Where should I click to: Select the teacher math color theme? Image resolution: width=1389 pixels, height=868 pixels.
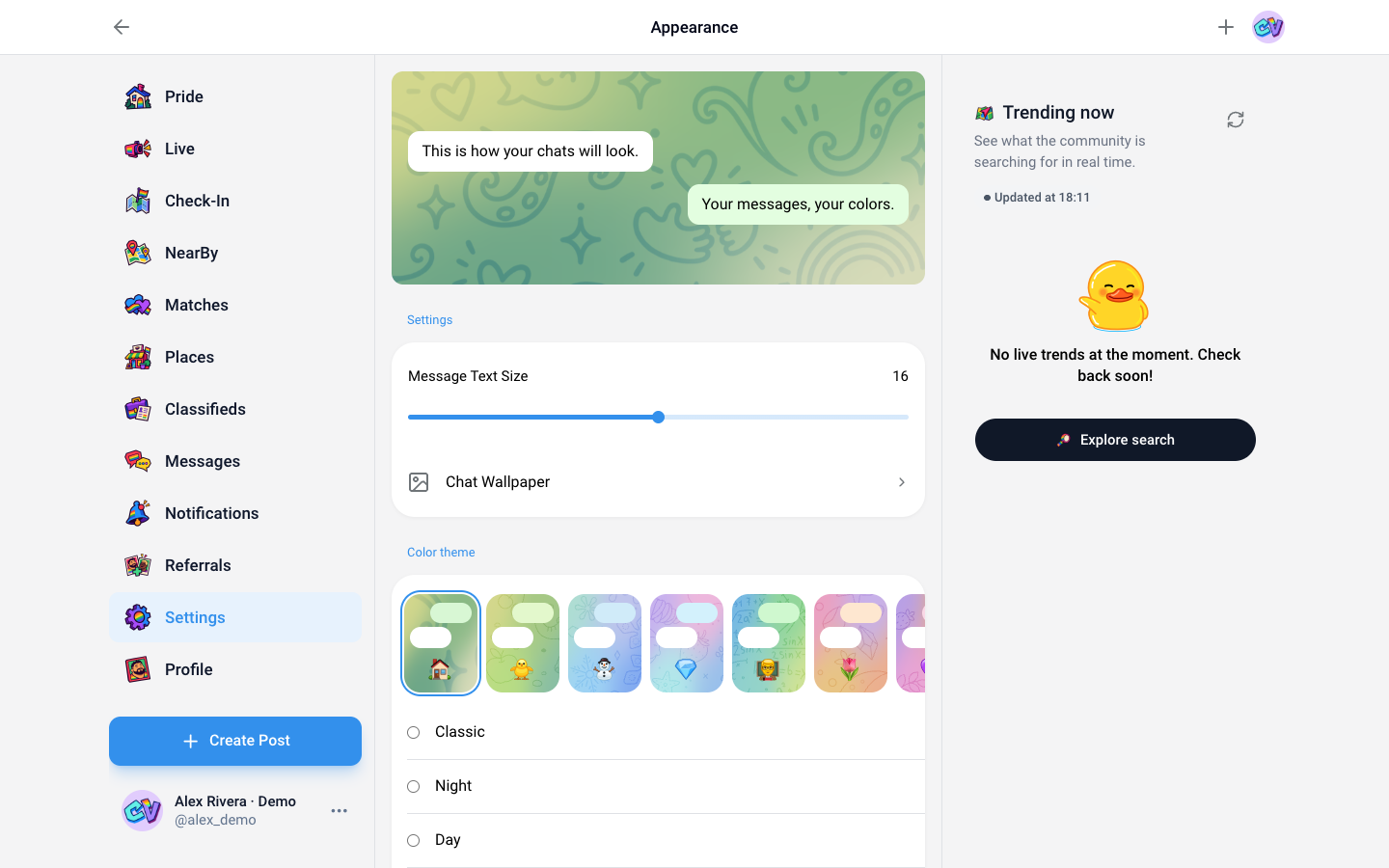point(769,643)
